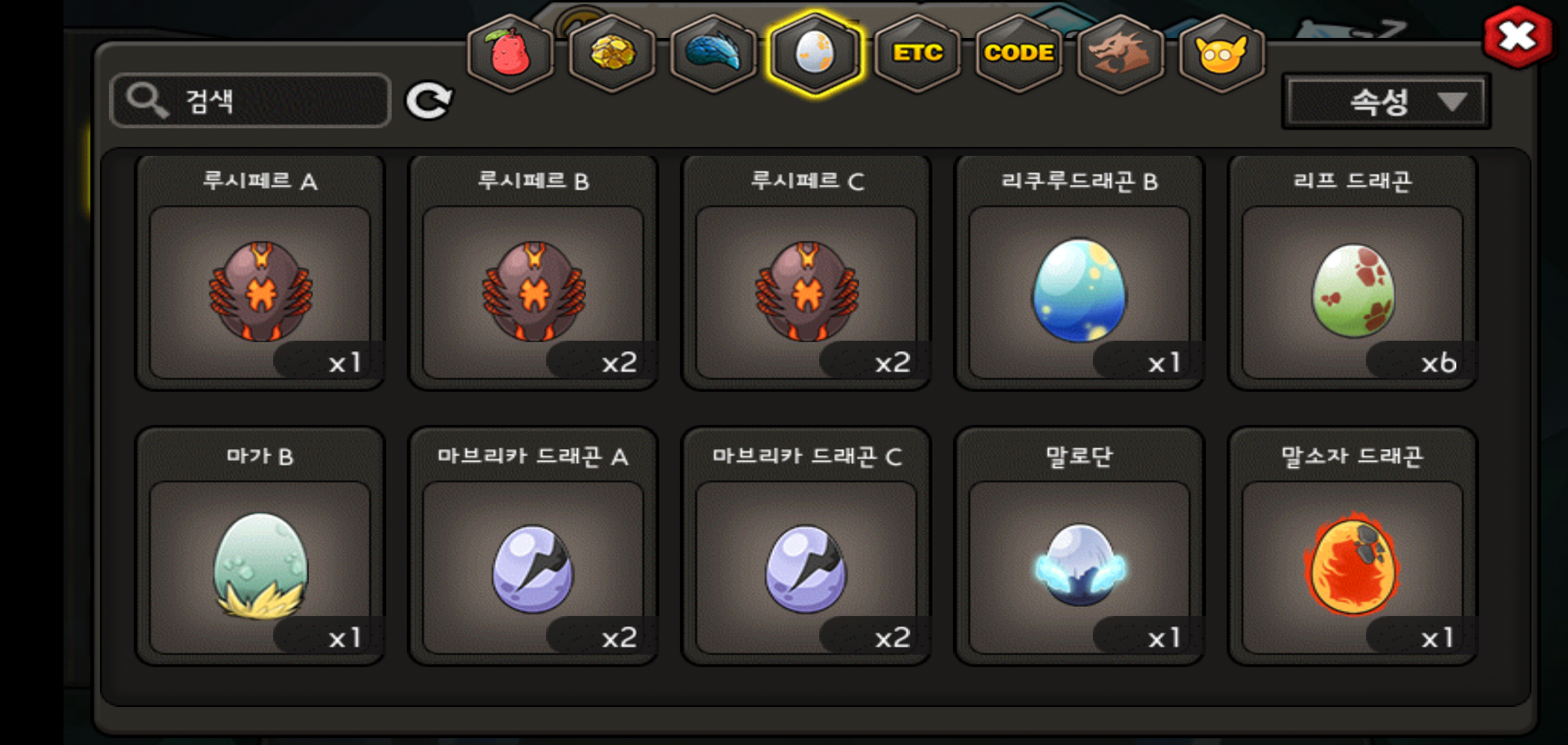Expand the 속성 sort dropdown
The image size is (1568, 745).
1386,102
